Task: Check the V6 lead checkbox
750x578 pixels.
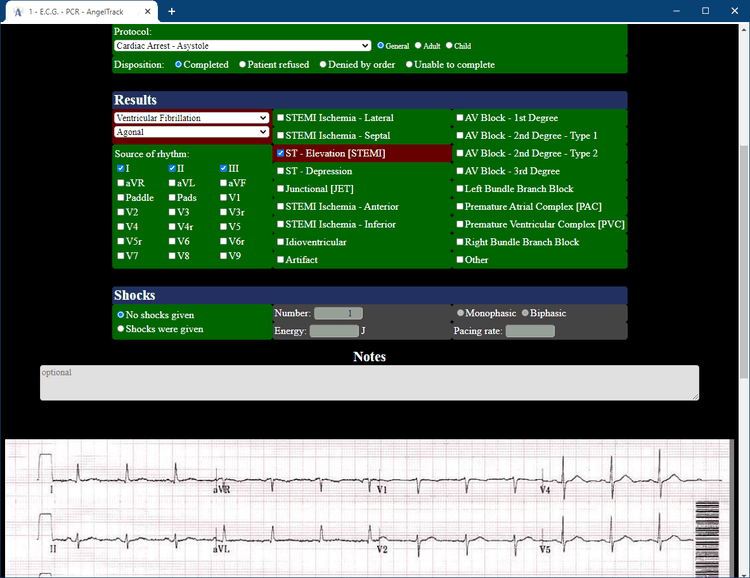Action: click(x=172, y=241)
